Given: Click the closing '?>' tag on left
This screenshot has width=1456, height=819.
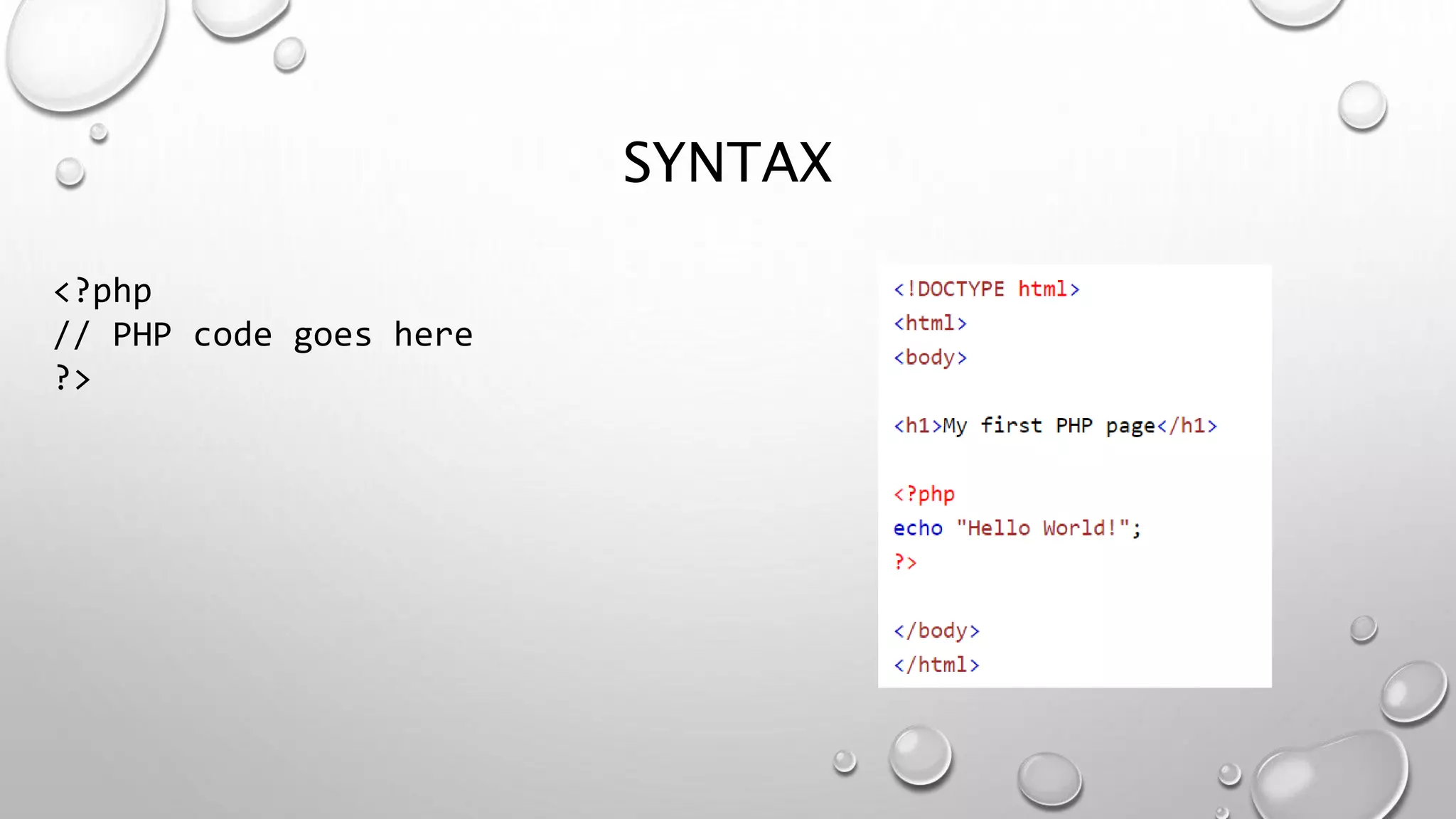Looking at the screenshot, I should (72, 378).
